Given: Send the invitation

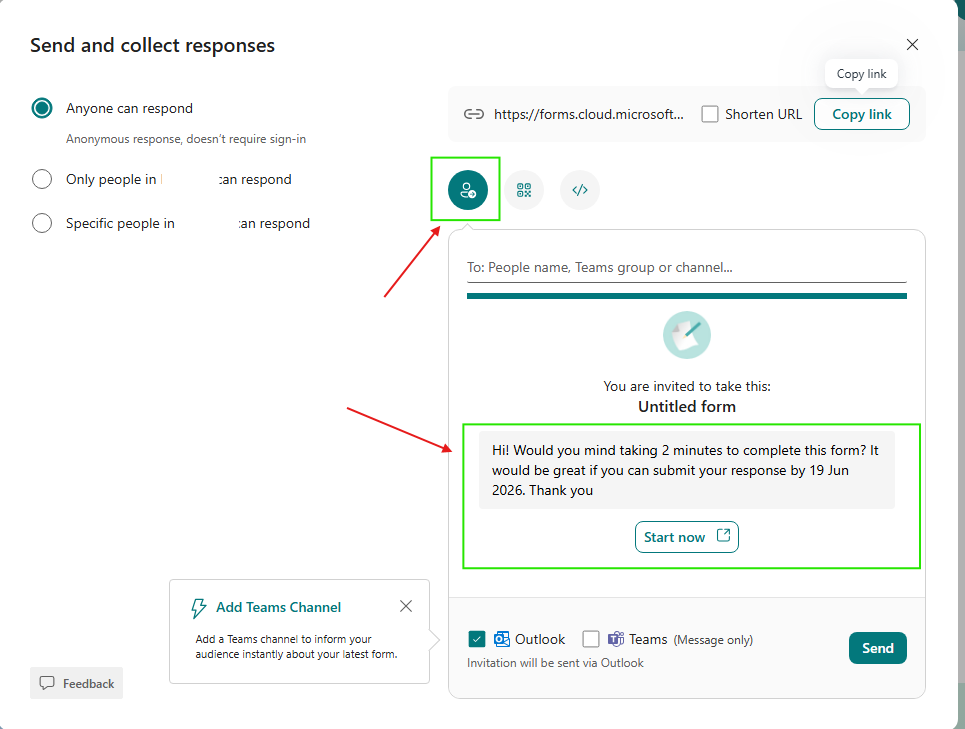Looking at the screenshot, I should pyautogui.click(x=878, y=648).
